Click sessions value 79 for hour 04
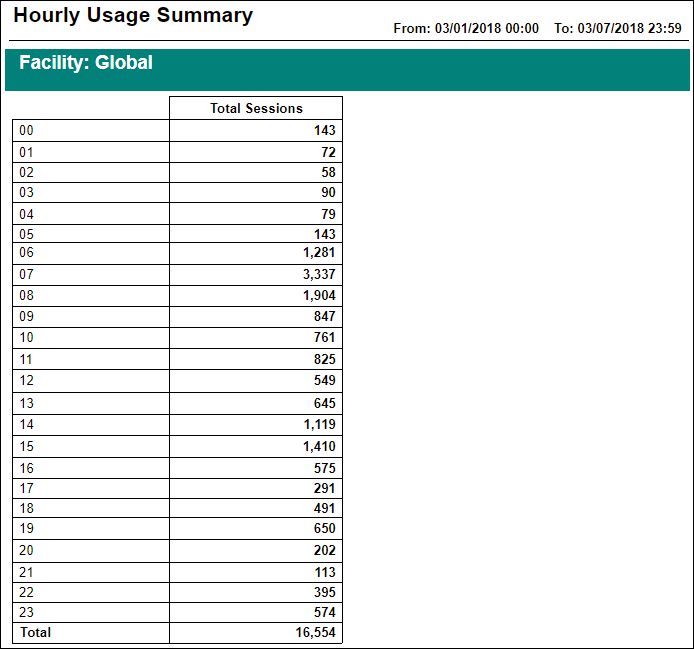 [x=328, y=214]
